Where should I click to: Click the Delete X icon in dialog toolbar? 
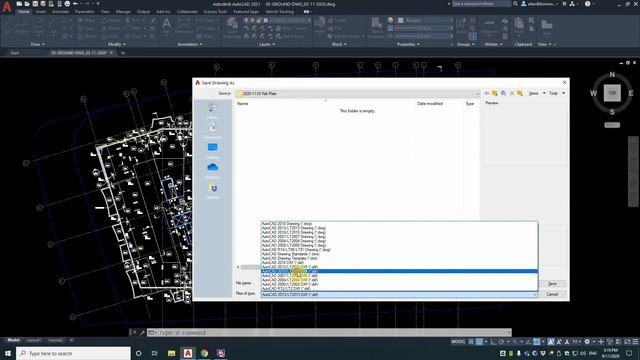[x=511, y=93]
